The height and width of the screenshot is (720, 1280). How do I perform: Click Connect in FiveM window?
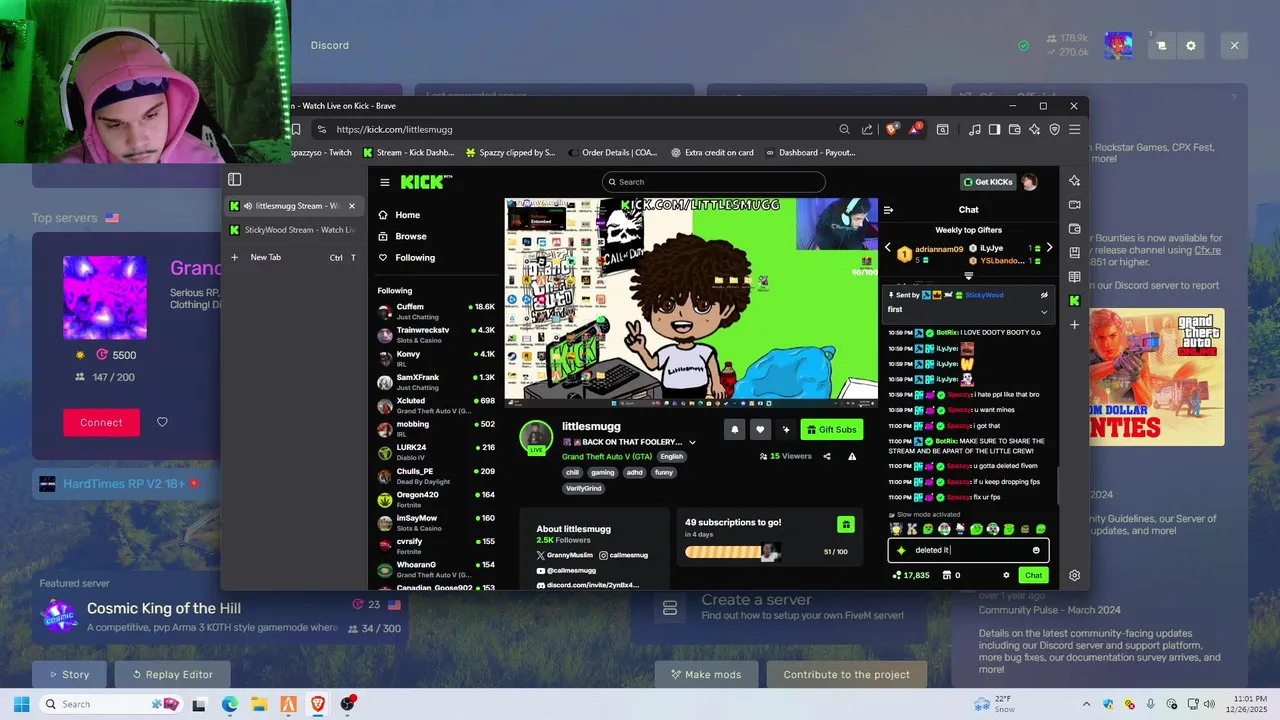101,422
